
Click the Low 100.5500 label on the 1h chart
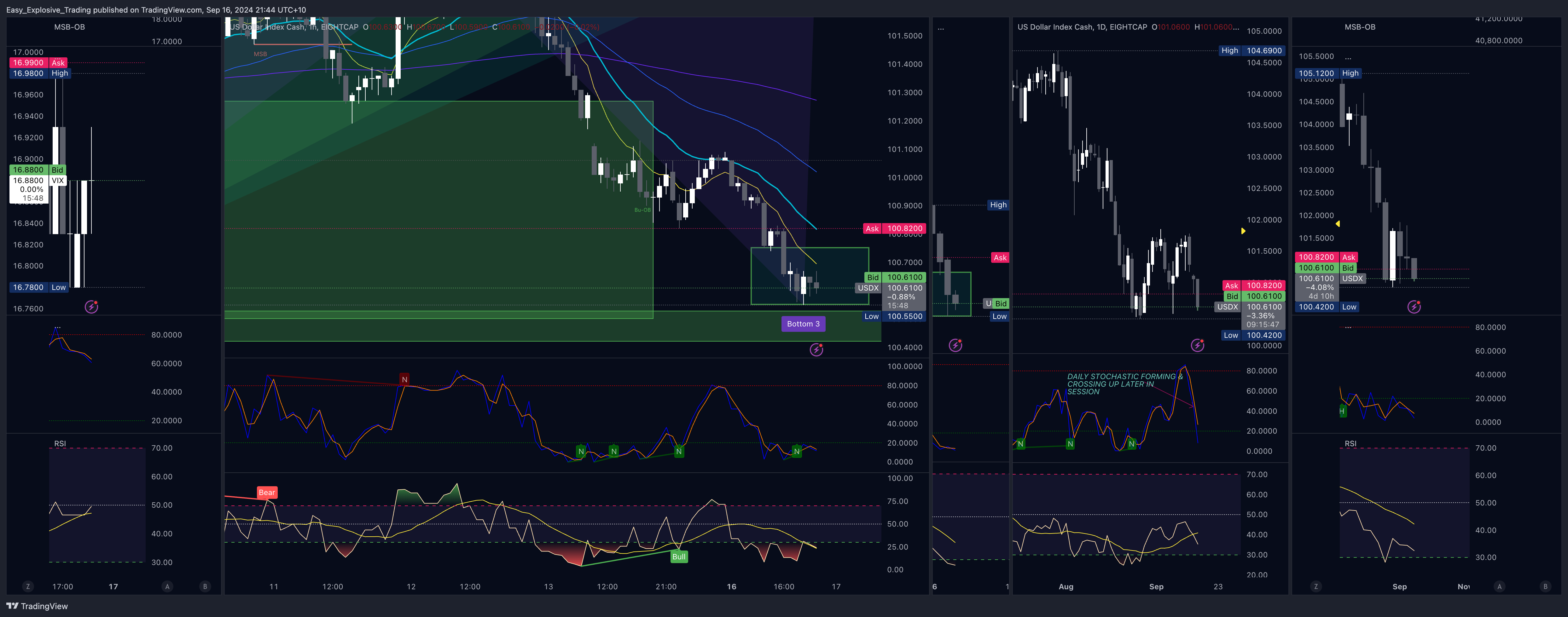coord(894,316)
